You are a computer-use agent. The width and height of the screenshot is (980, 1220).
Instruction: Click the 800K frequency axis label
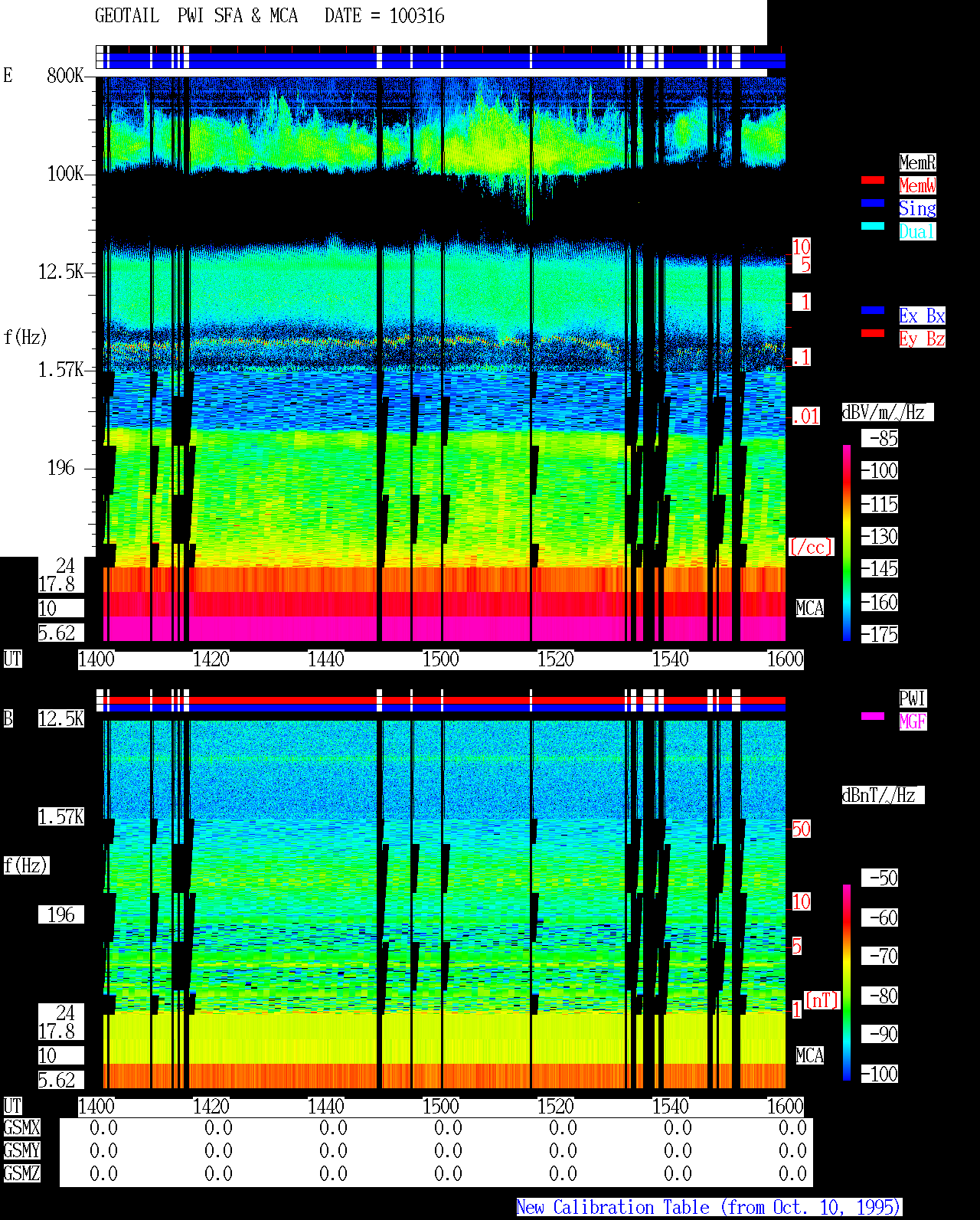tap(65, 76)
